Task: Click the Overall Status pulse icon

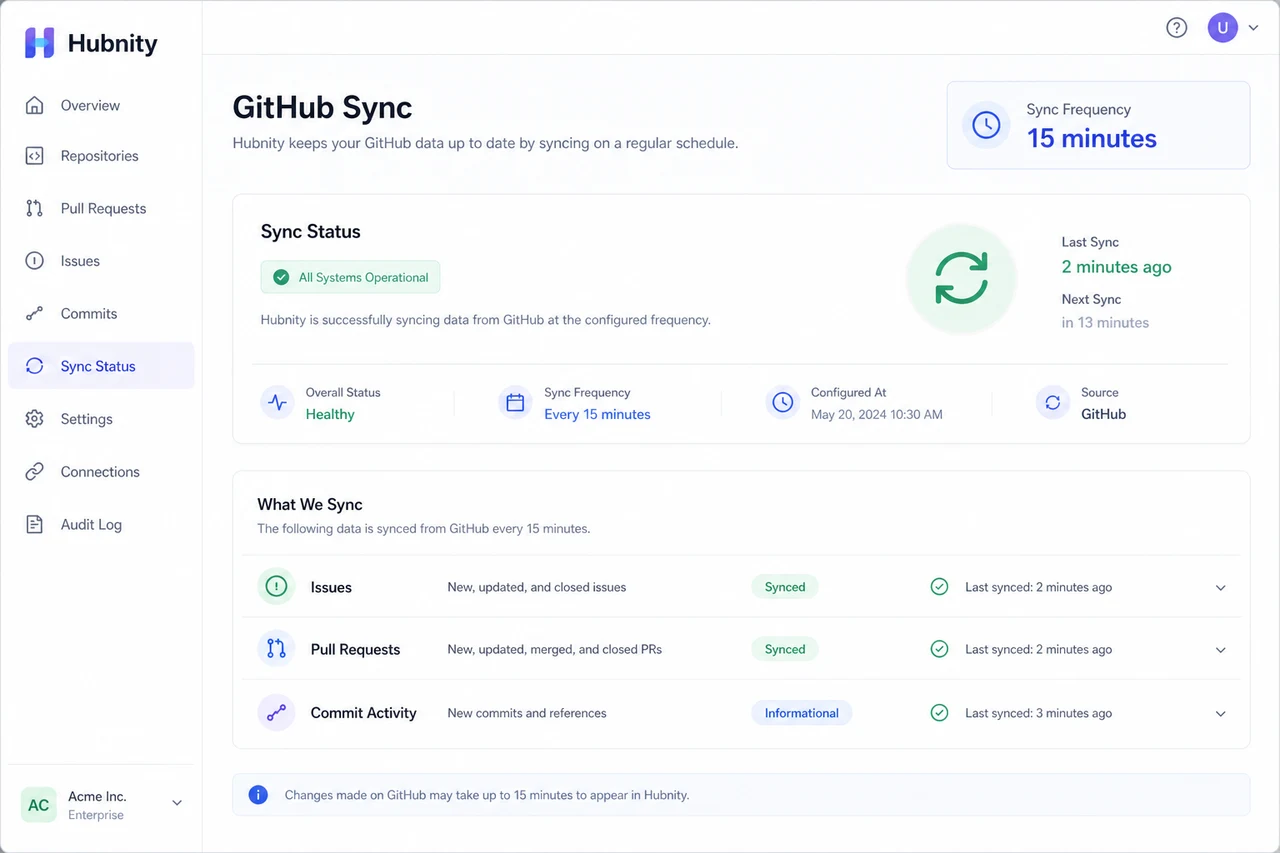Action: pyautogui.click(x=278, y=403)
